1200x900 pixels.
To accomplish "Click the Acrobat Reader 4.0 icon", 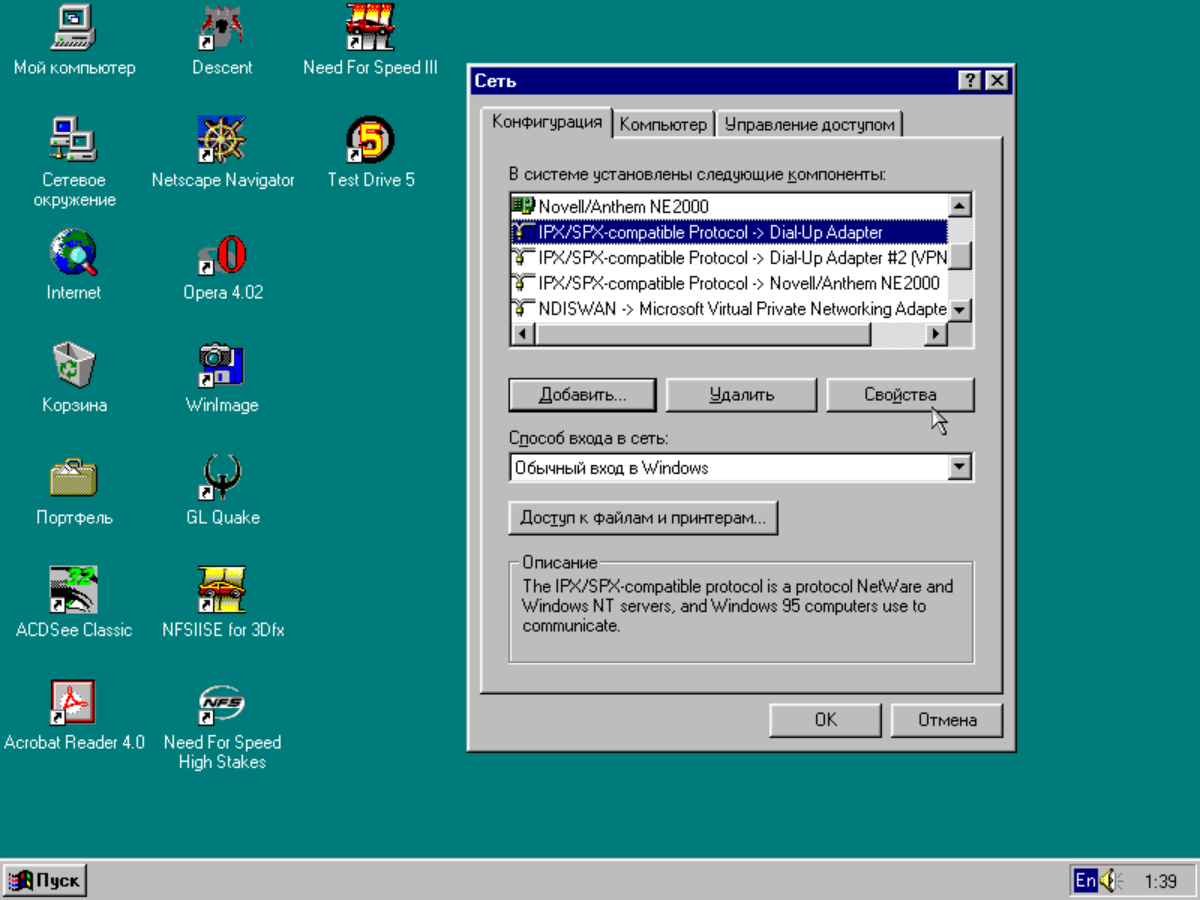I will click(73, 704).
